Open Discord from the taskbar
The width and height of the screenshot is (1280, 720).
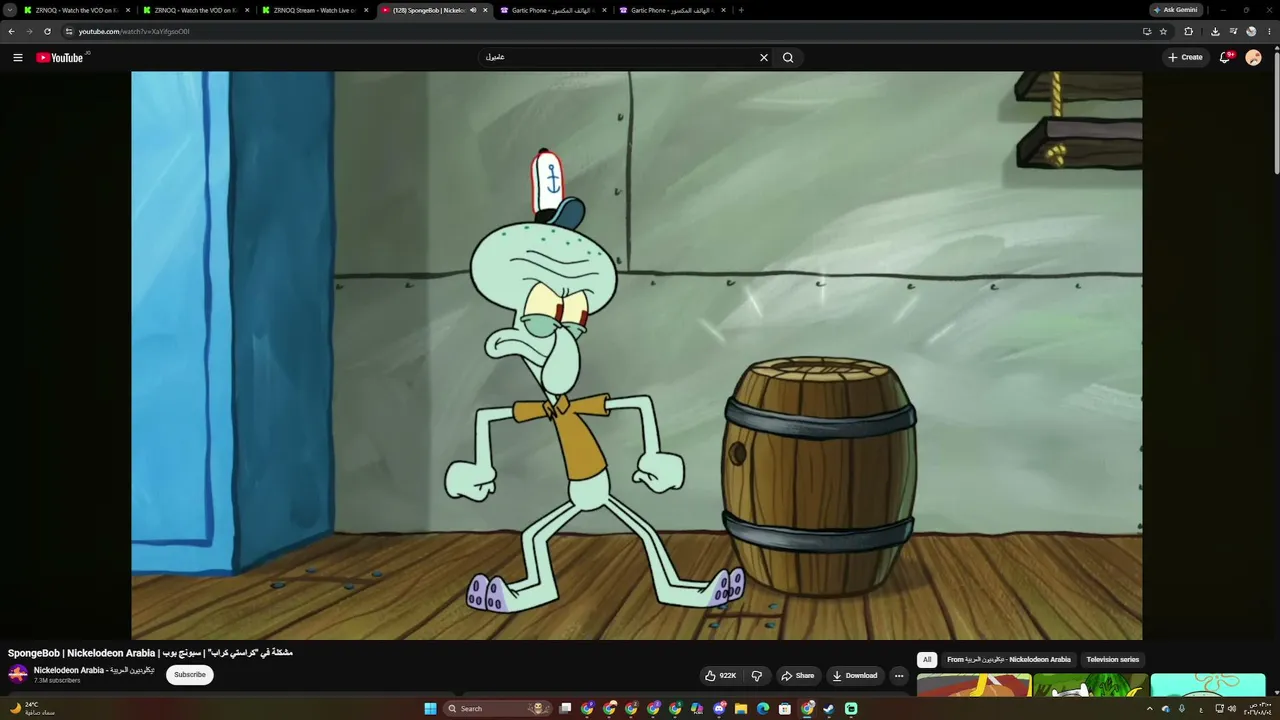coord(719,709)
